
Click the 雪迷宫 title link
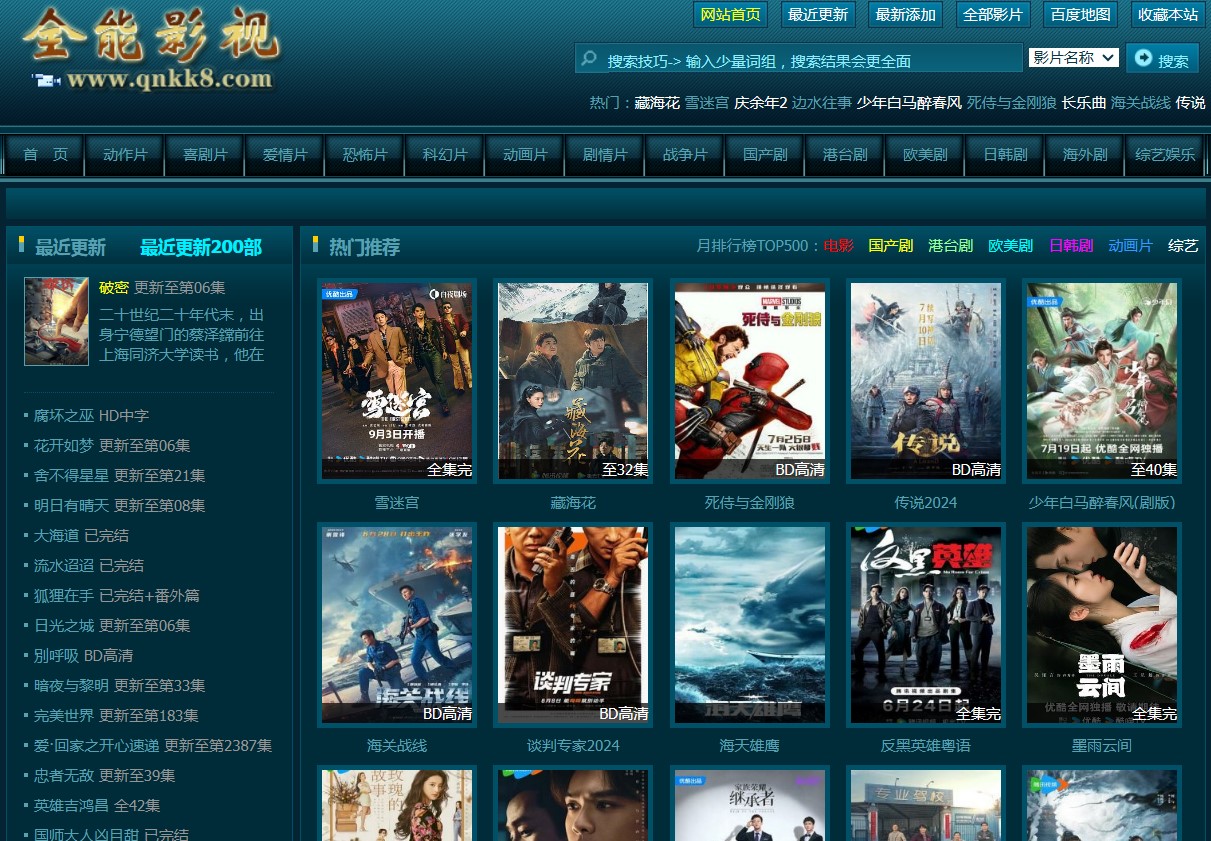pyautogui.click(x=397, y=502)
